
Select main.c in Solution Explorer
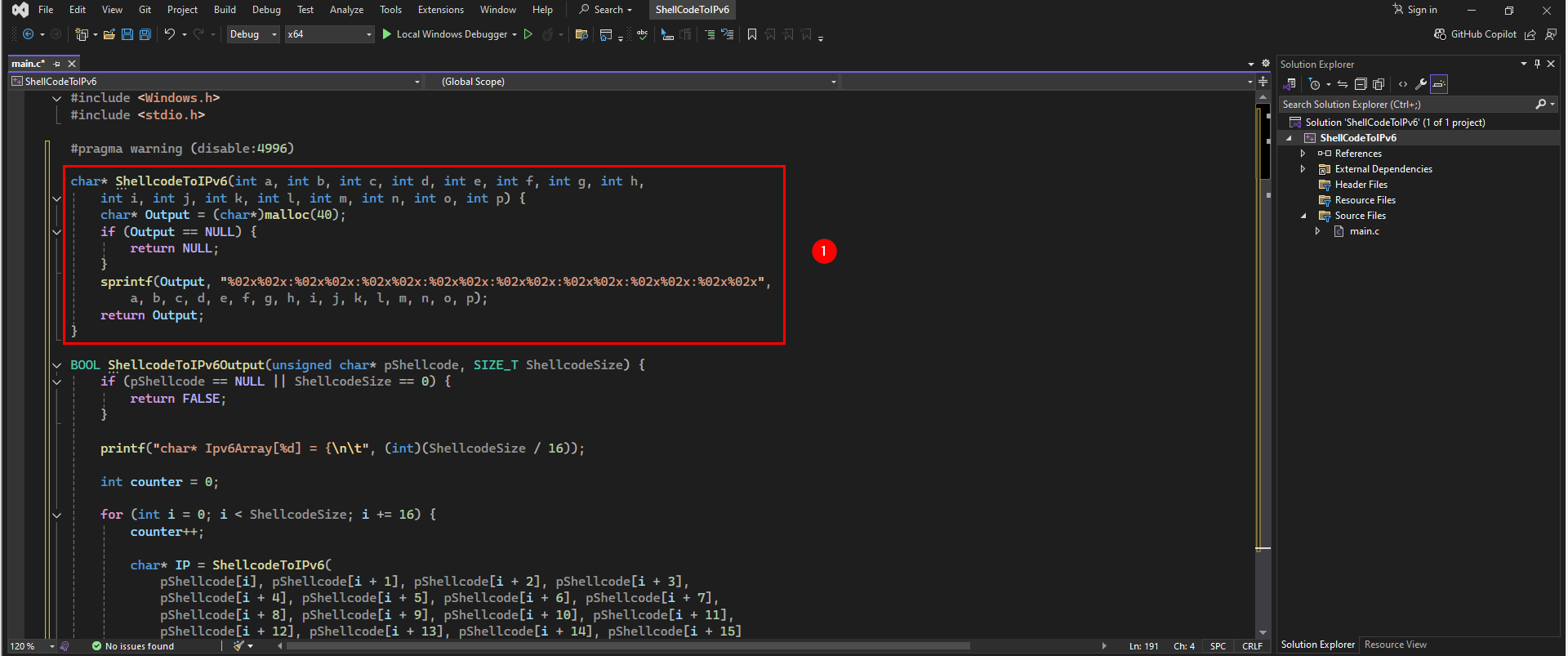point(1364,231)
